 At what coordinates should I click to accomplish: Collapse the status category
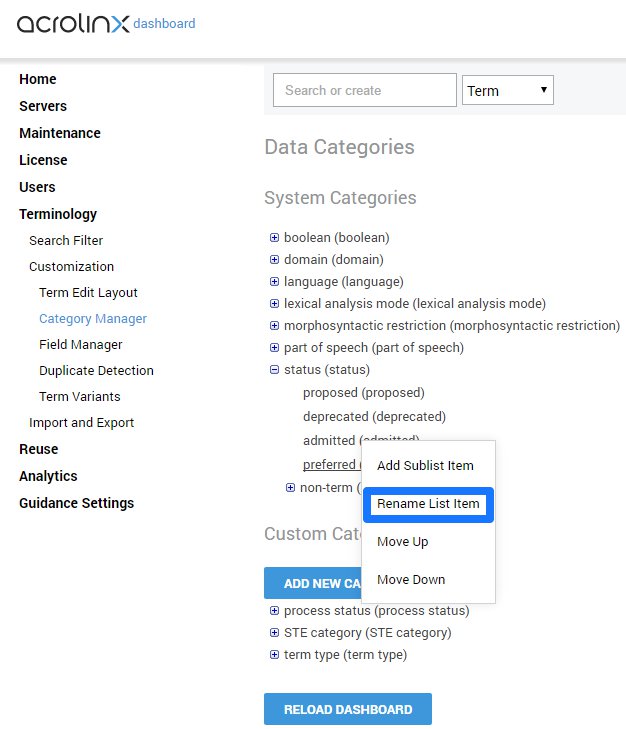274,370
